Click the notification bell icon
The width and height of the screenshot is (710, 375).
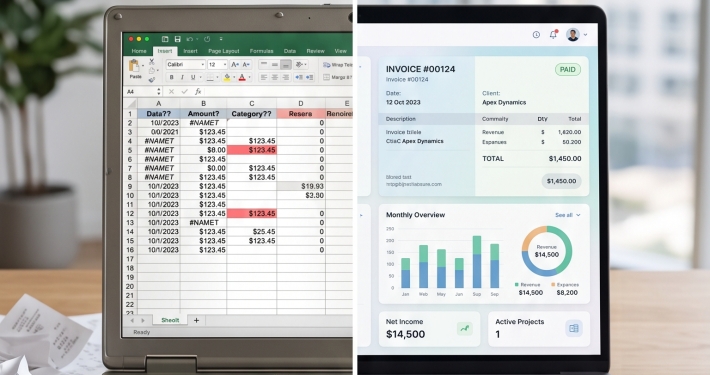tap(553, 34)
